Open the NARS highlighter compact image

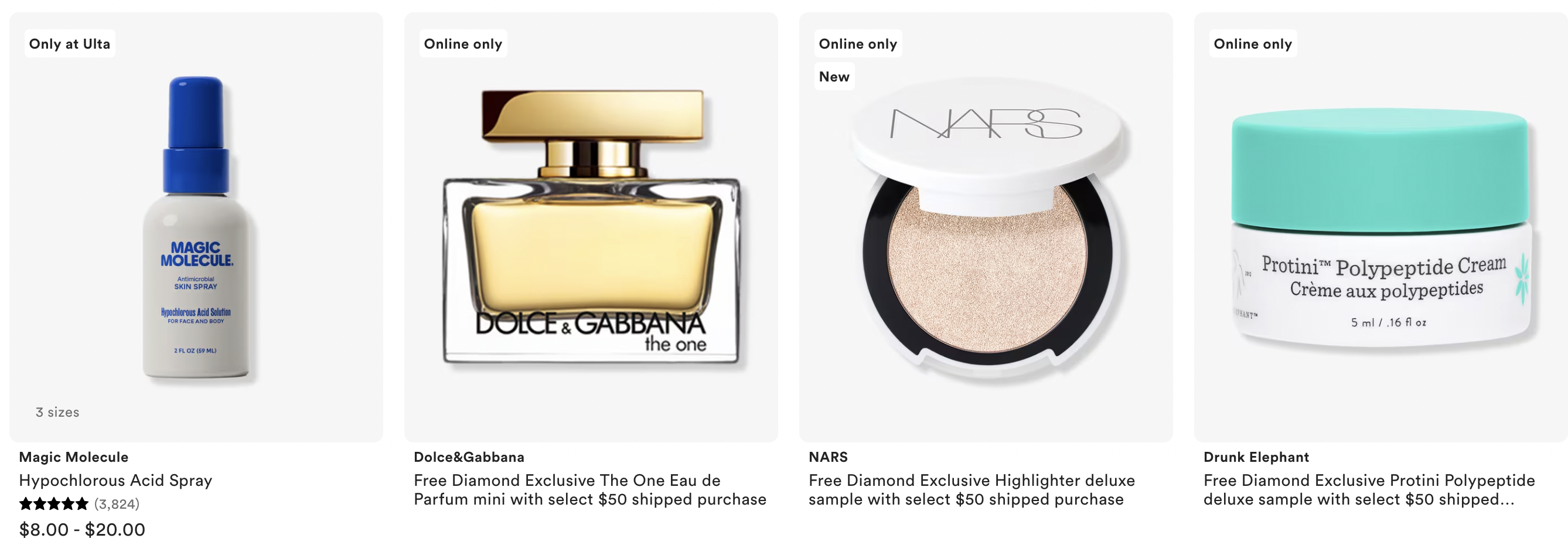coord(986,228)
